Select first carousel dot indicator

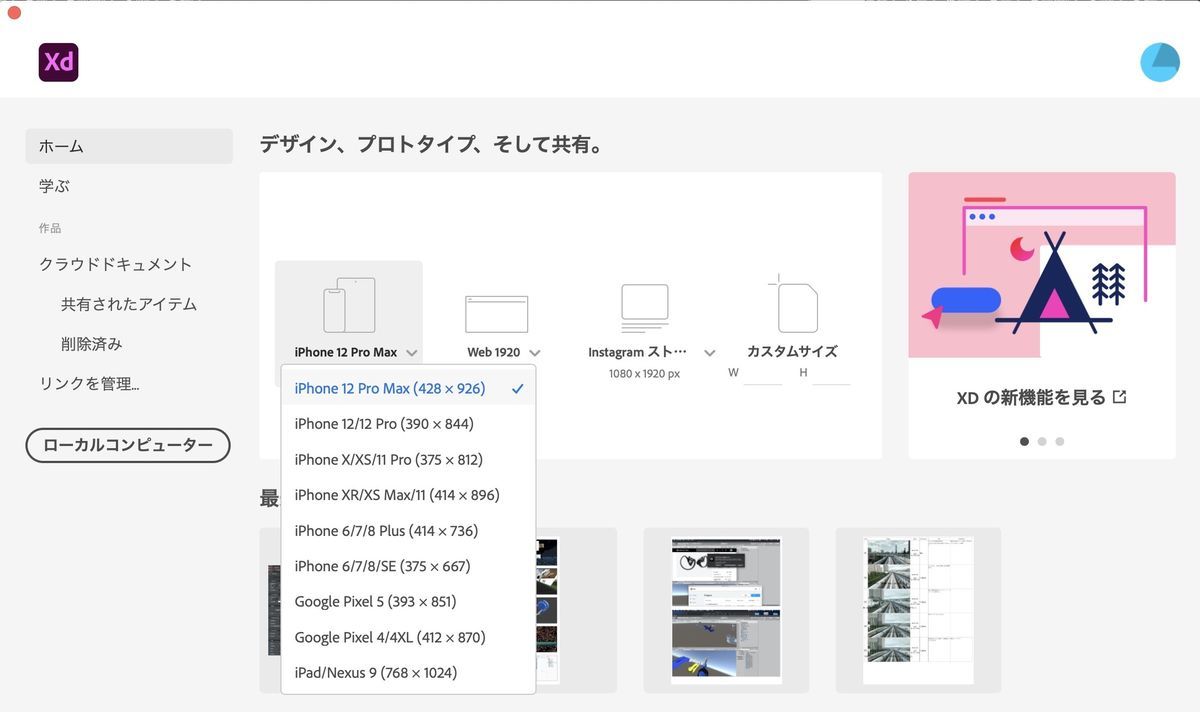(x=1024, y=441)
